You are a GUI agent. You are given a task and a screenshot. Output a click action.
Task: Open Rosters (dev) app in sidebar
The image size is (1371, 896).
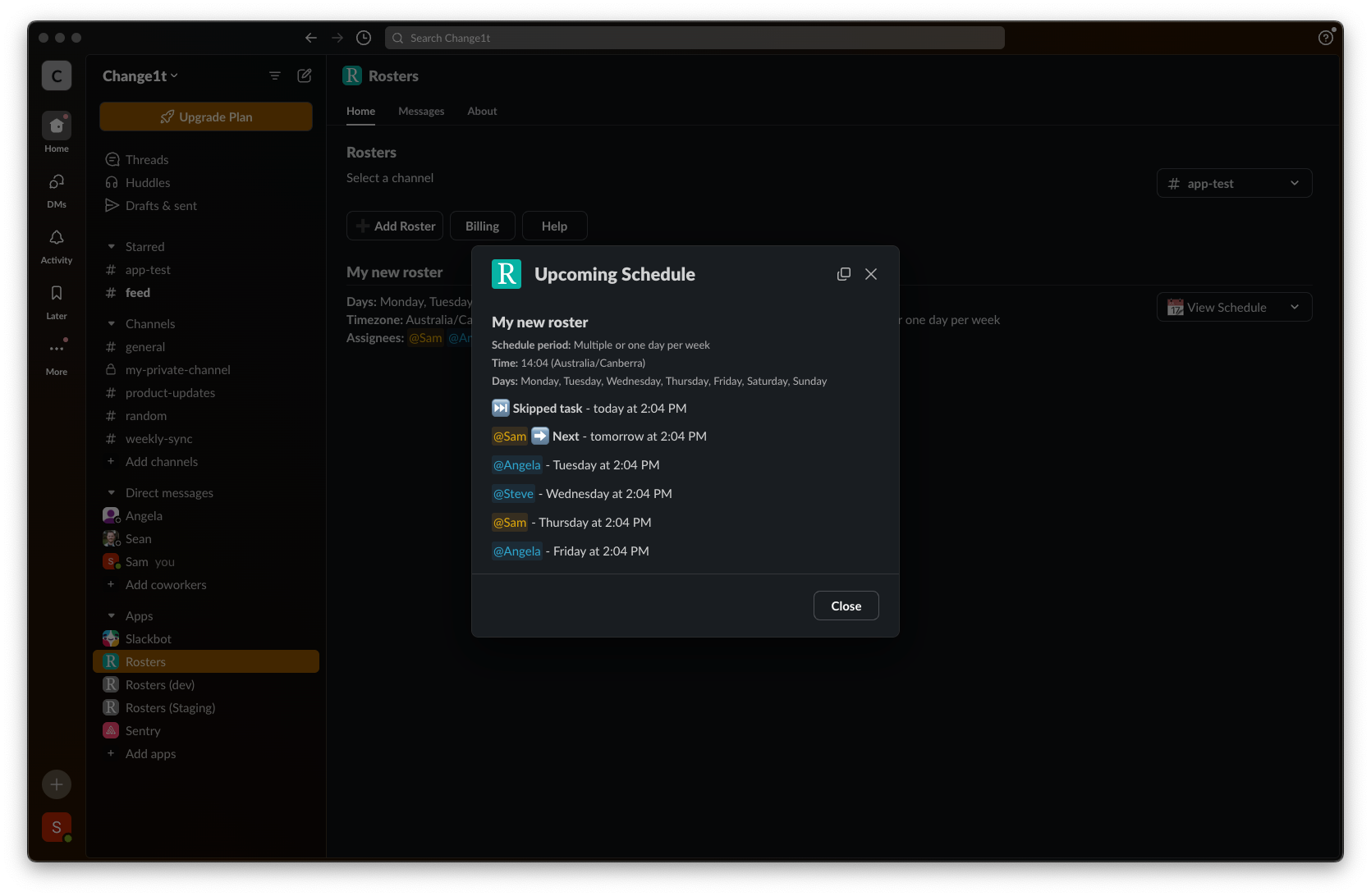coord(206,684)
